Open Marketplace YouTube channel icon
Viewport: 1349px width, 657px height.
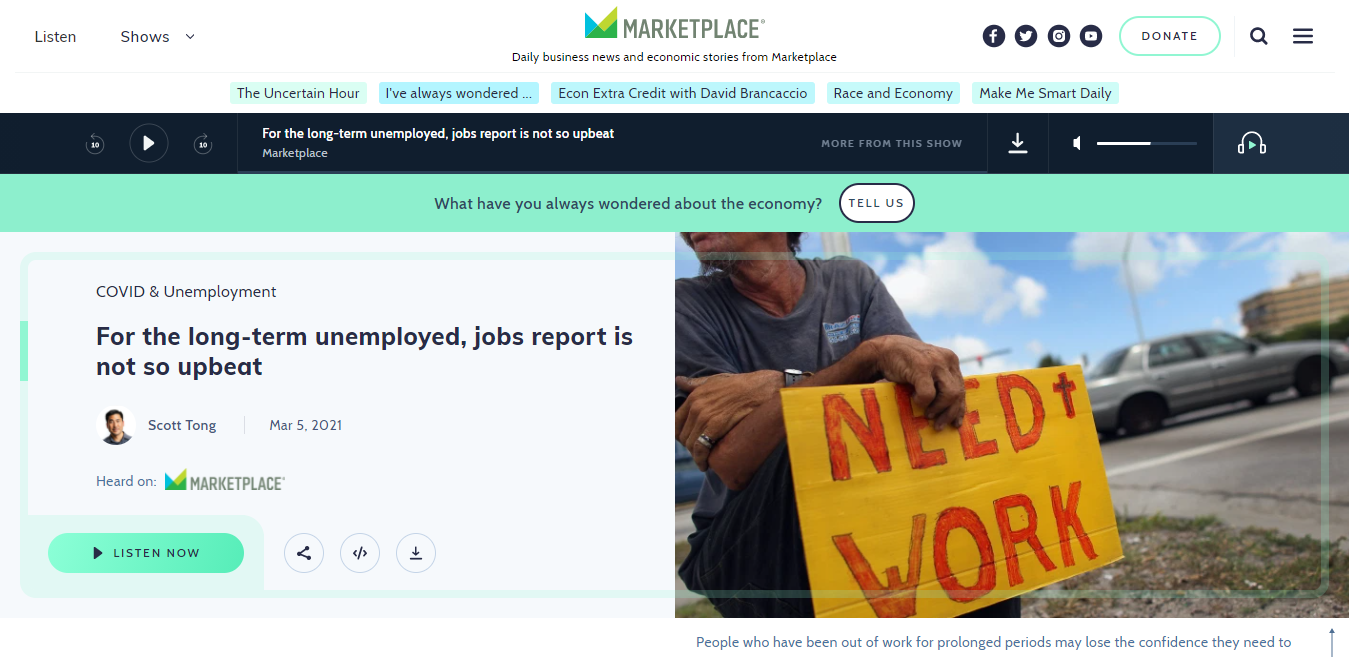tap(1091, 36)
